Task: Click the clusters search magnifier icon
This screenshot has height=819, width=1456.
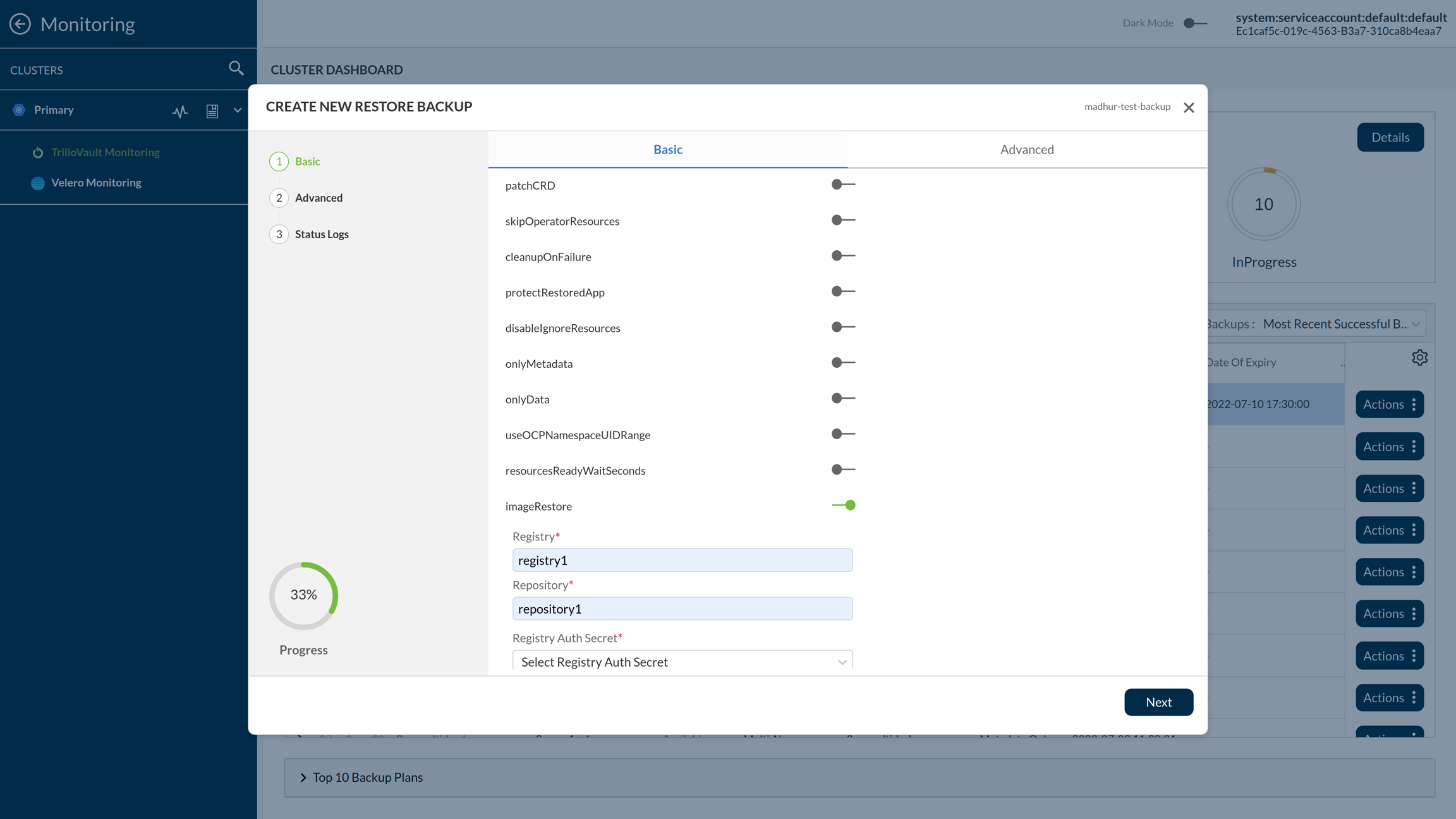Action: 236,68
